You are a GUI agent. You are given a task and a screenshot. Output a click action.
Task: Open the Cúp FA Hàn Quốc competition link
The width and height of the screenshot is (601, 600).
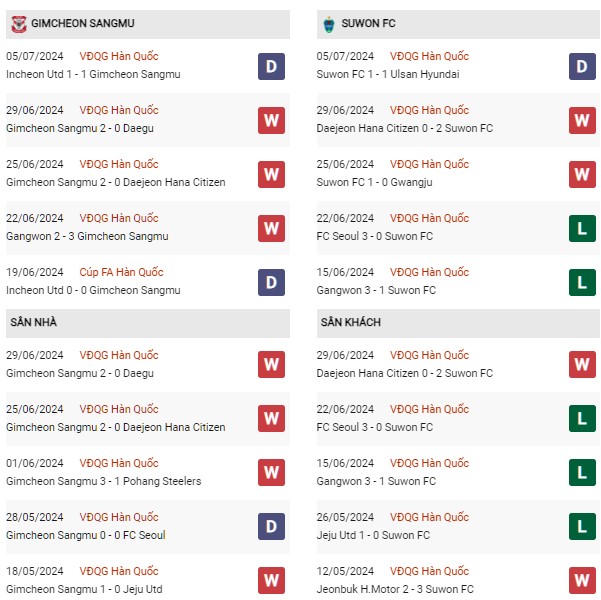(121, 272)
